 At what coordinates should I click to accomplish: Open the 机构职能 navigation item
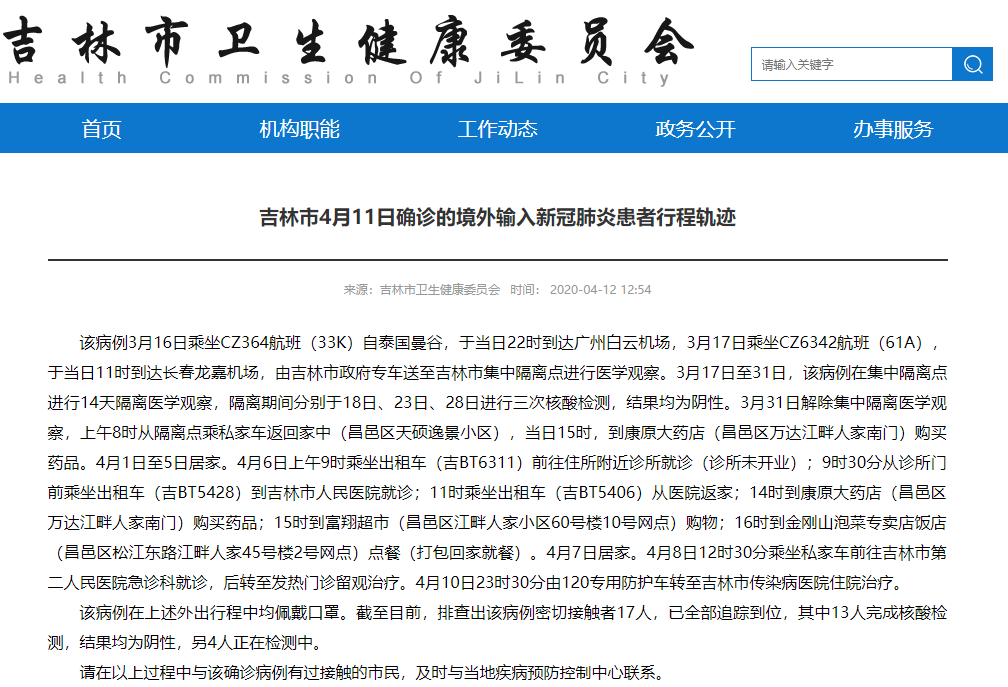click(x=300, y=129)
